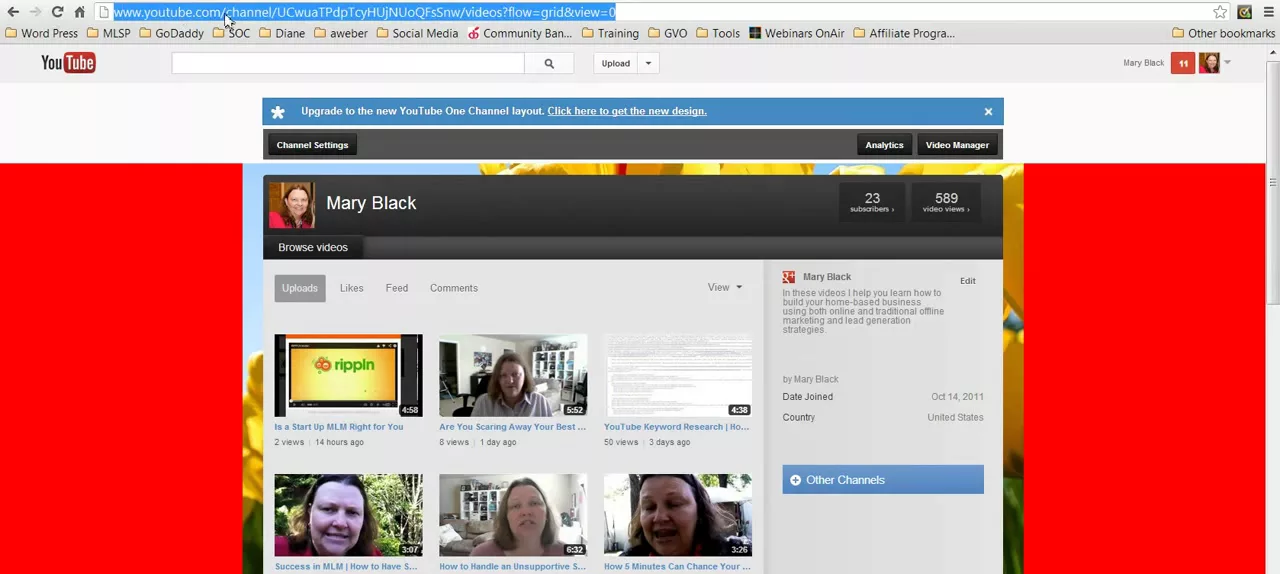Open the Community Bank bookmark
Image resolution: width=1280 pixels, height=574 pixels.
(520, 33)
